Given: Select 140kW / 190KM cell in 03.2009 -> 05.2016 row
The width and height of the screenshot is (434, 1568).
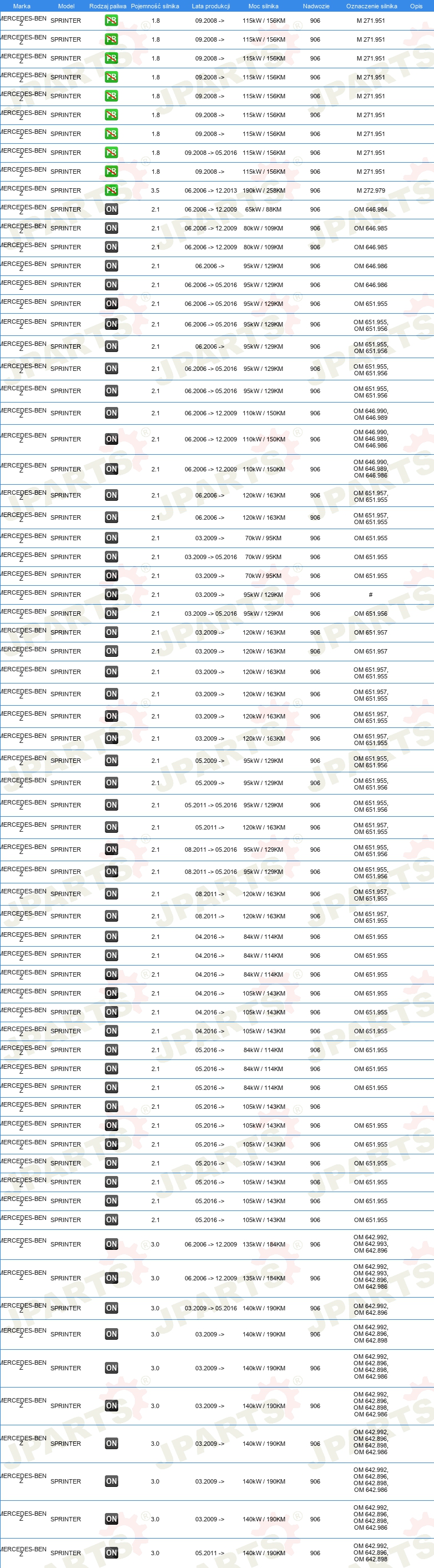Looking at the screenshot, I should pos(264,1308).
